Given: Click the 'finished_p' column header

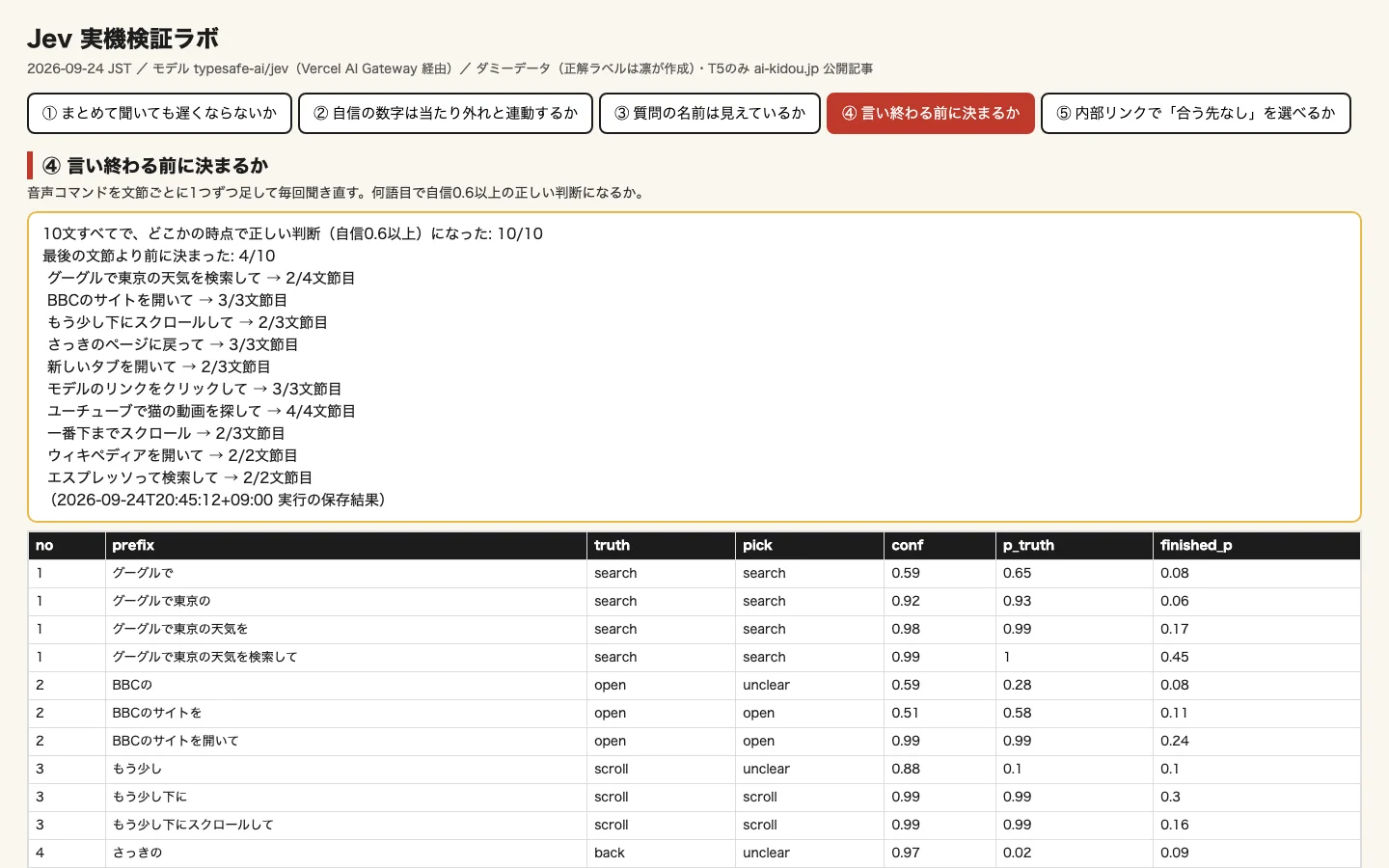Looking at the screenshot, I should click(x=1256, y=545).
